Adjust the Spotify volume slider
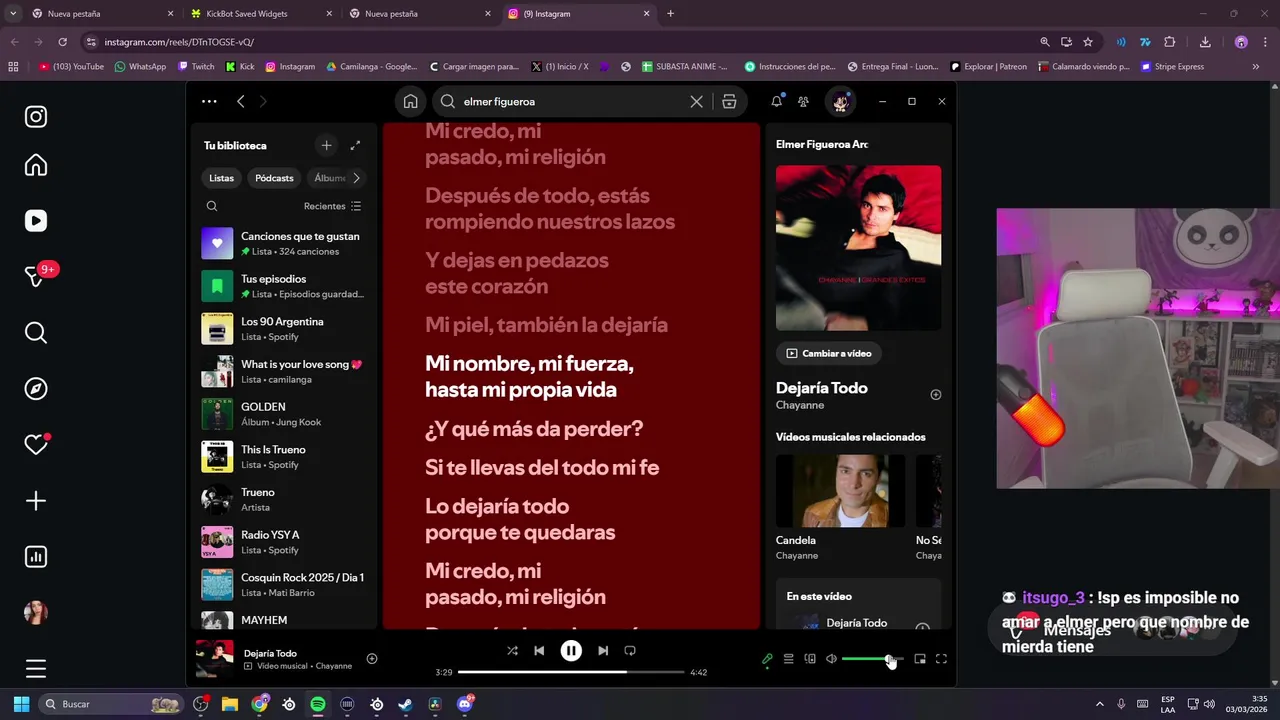This screenshot has height=720, width=1280. [872, 659]
